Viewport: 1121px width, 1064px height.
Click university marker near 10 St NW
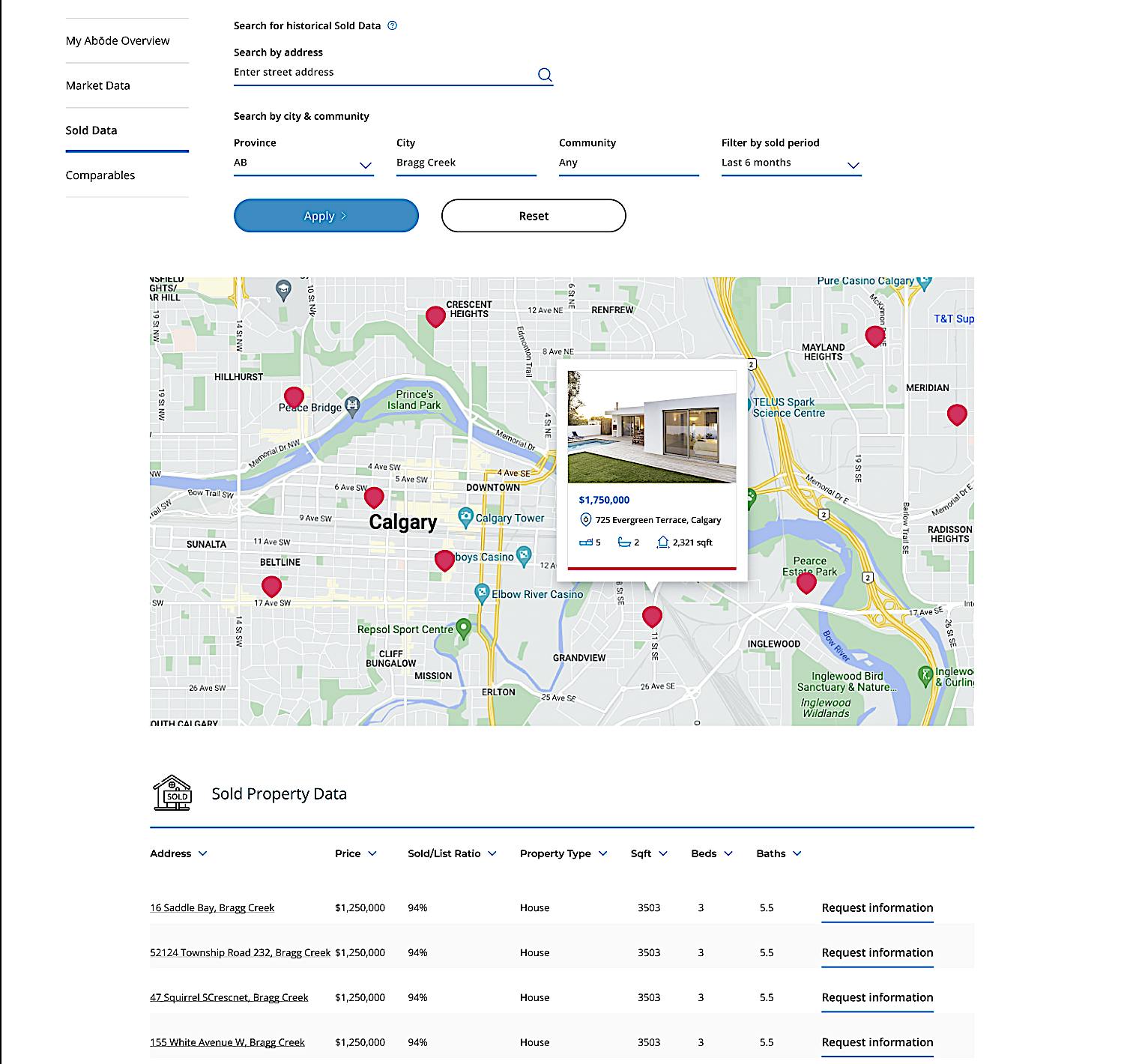click(283, 291)
